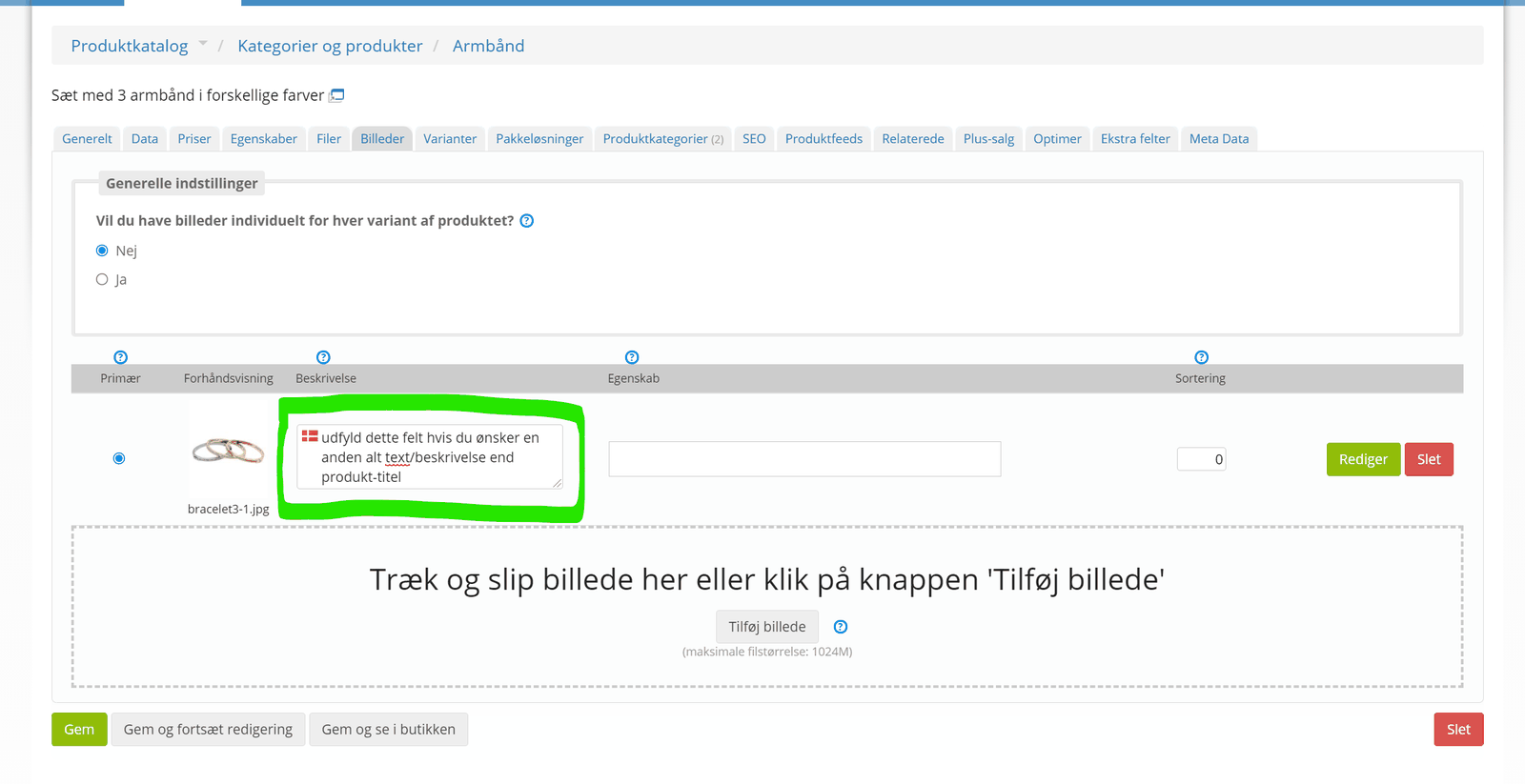Open the Pakkeløsninger tab
Viewport: 1525px width, 784px height.
click(x=539, y=139)
